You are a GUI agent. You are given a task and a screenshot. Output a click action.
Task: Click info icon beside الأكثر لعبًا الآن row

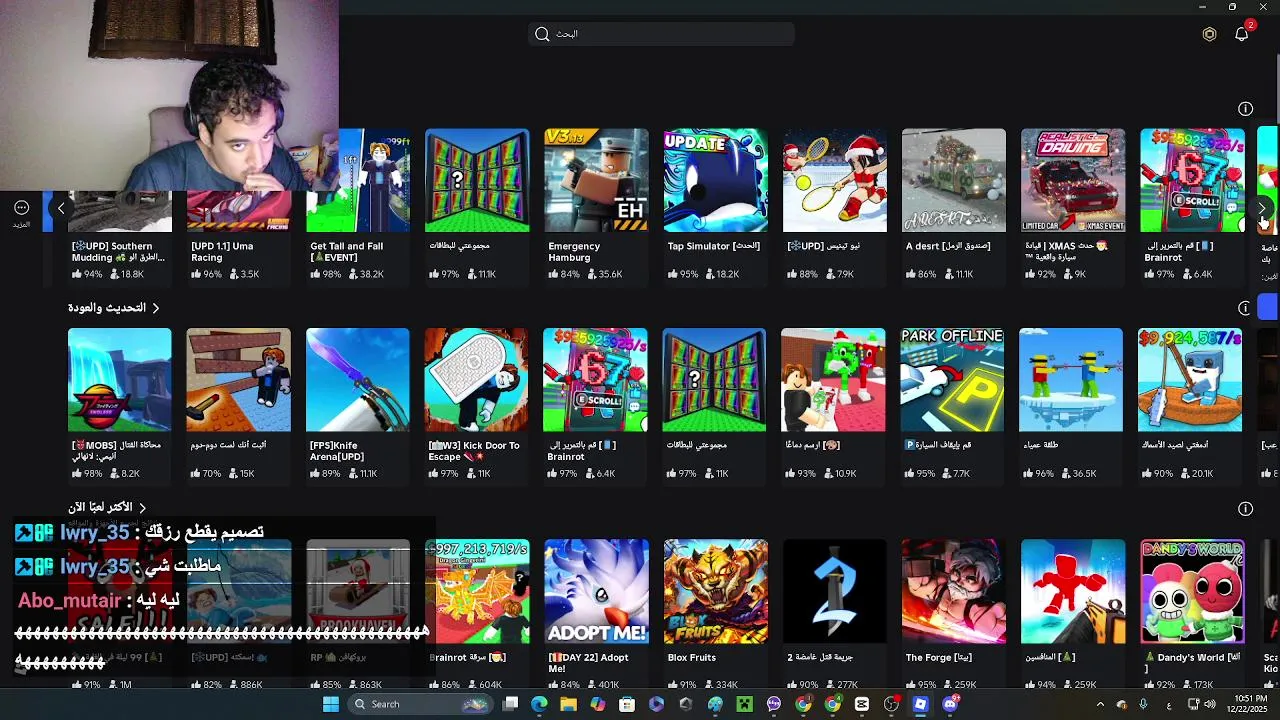[x=1245, y=509]
